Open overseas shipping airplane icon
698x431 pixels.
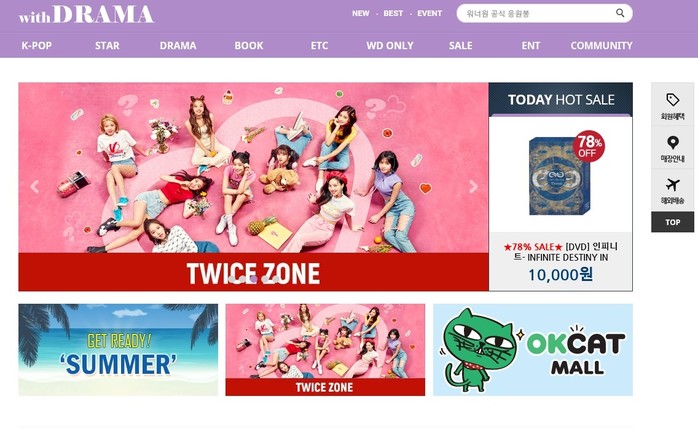pyautogui.click(x=673, y=184)
